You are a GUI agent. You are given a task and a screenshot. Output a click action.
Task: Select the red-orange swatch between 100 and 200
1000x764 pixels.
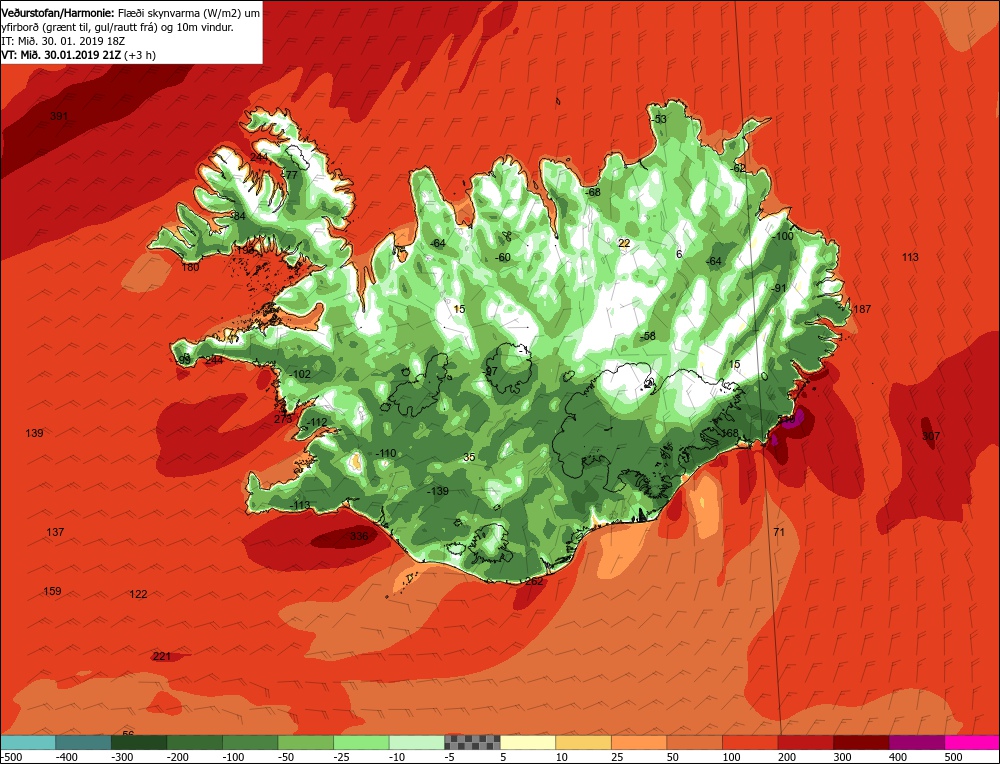[x=750, y=742]
